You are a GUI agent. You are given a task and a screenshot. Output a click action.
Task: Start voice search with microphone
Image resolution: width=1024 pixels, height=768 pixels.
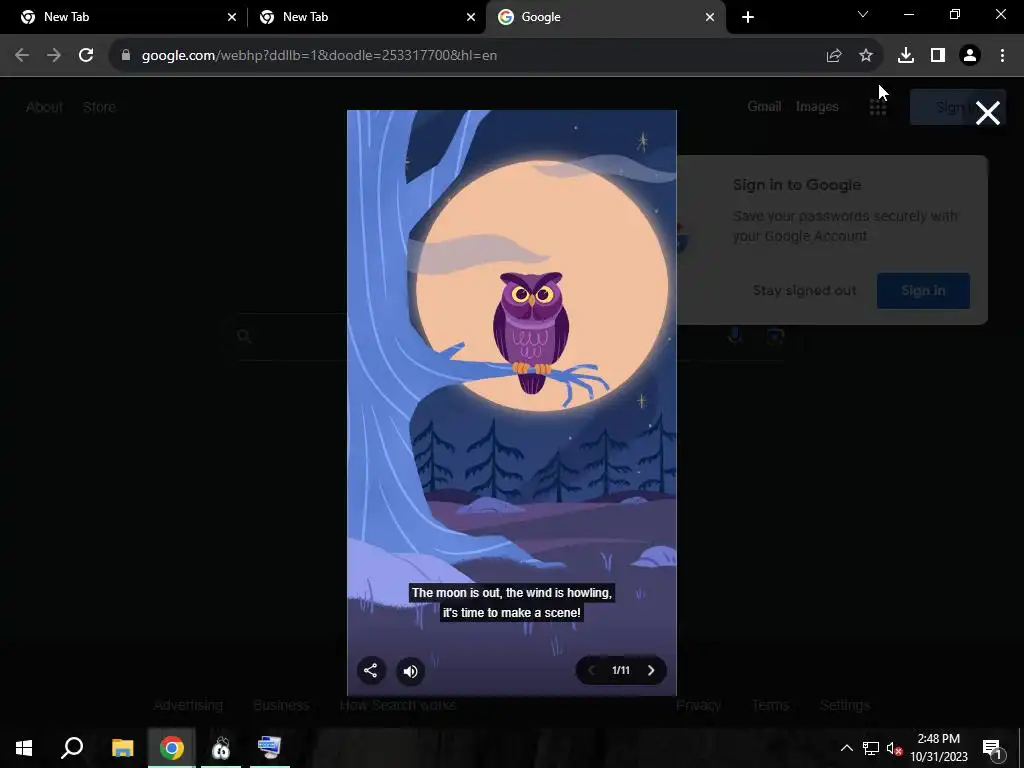[735, 336]
